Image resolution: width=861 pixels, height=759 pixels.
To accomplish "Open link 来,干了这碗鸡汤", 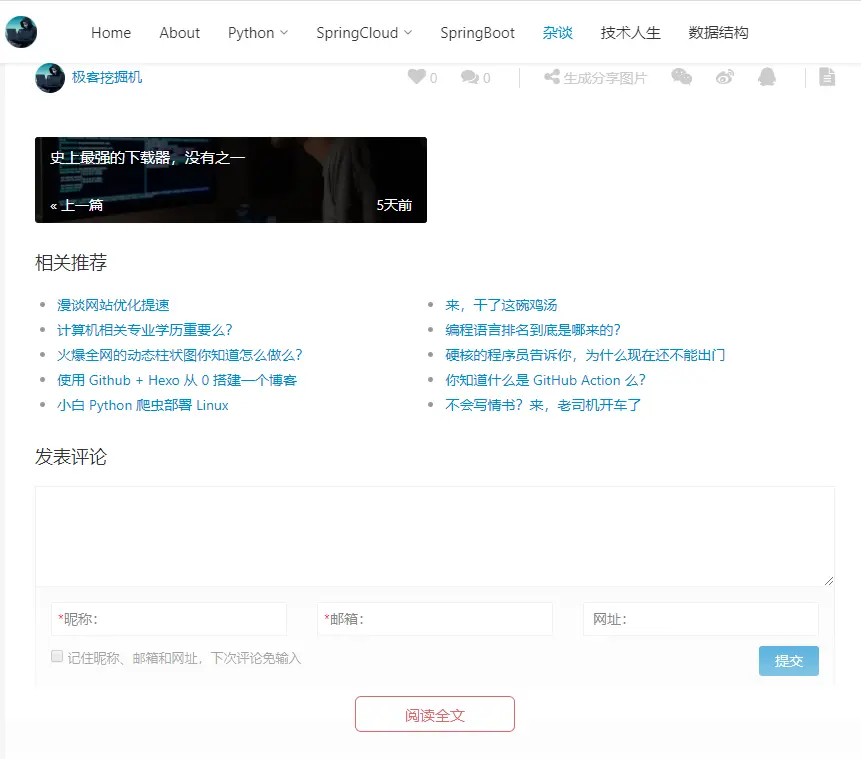I will coord(501,305).
